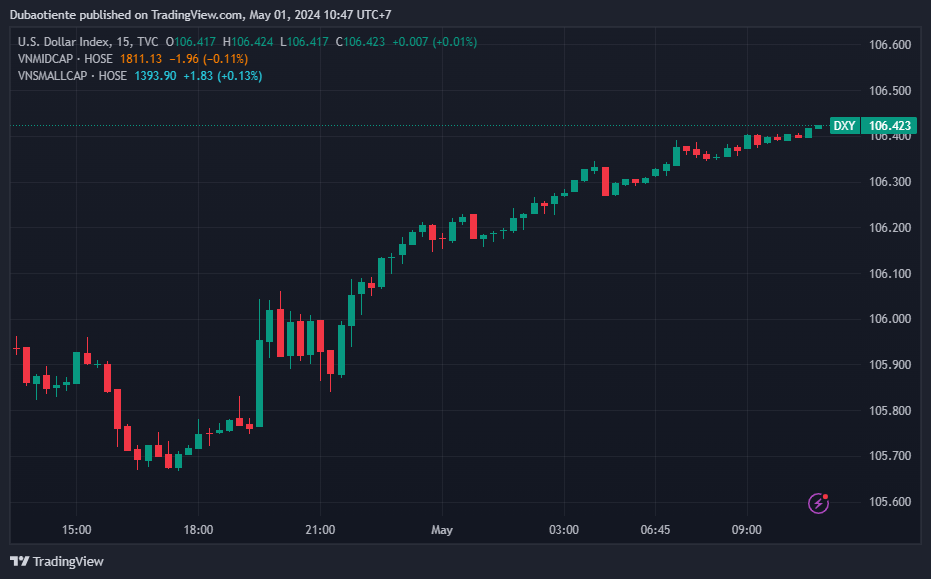Click the 15:00 time axis label

[77, 530]
